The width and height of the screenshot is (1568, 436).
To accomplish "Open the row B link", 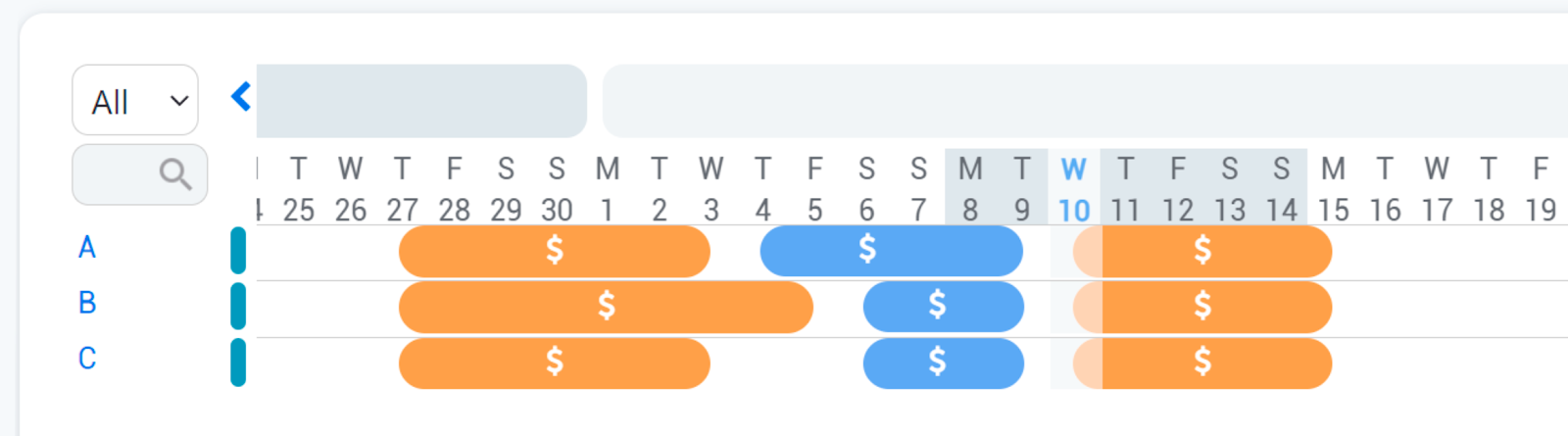I will click(87, 303).
